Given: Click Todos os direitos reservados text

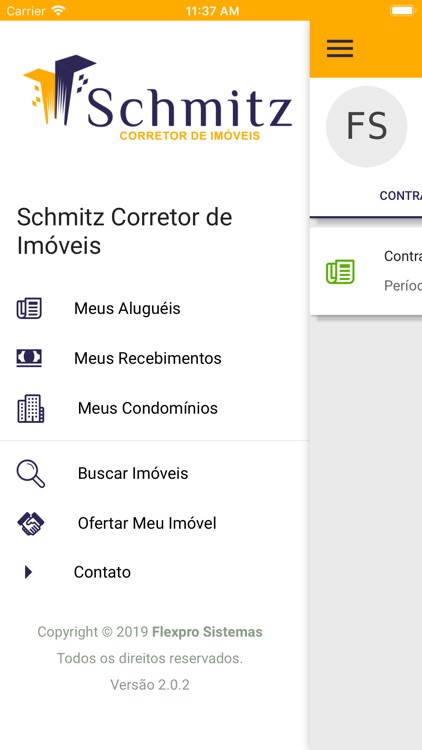Looking at the screenshot, I should [150, 658].
